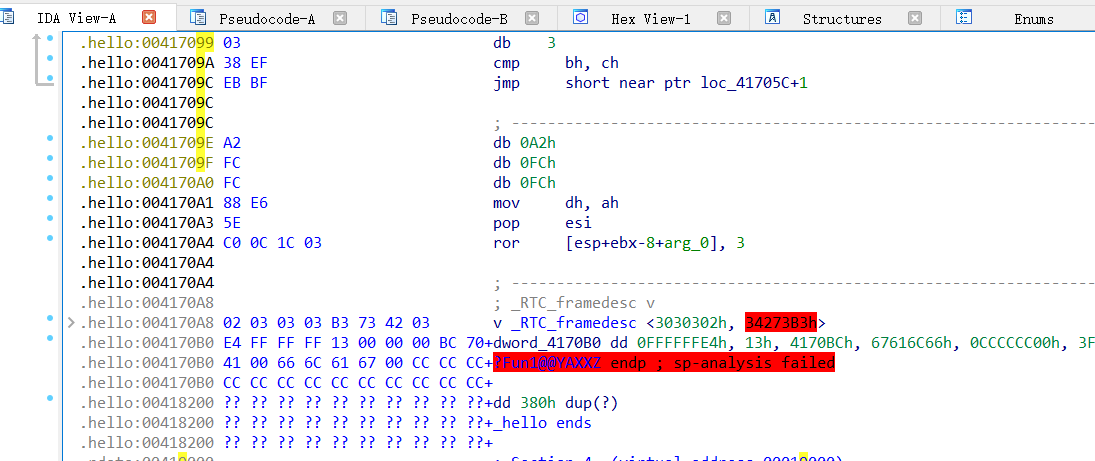Click the Hex View-1 tab icon
1095x461 pixels.
pyautogui.click(x=581, y=17)
